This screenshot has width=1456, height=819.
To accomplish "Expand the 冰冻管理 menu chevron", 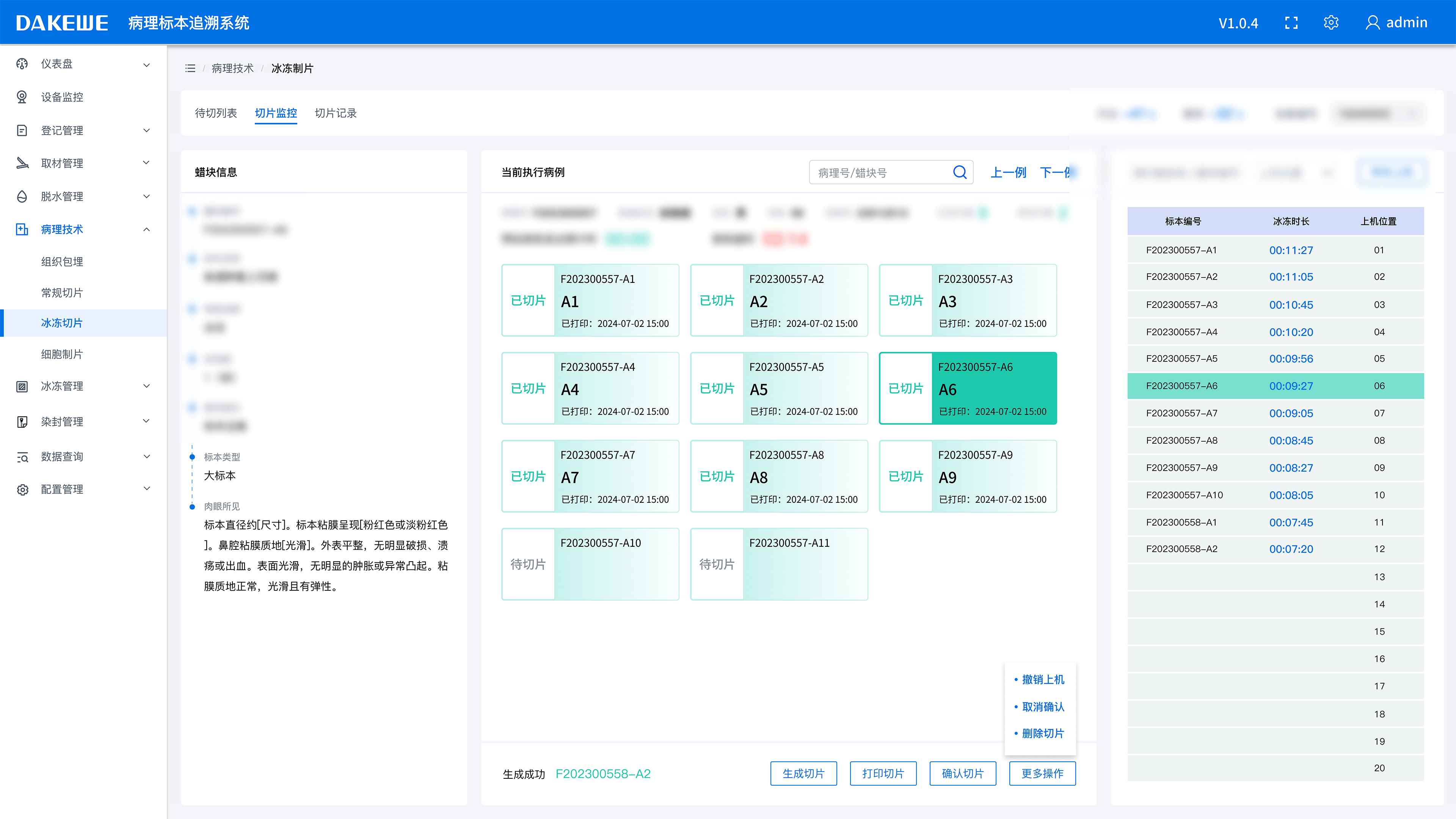I will coord(146,387).
